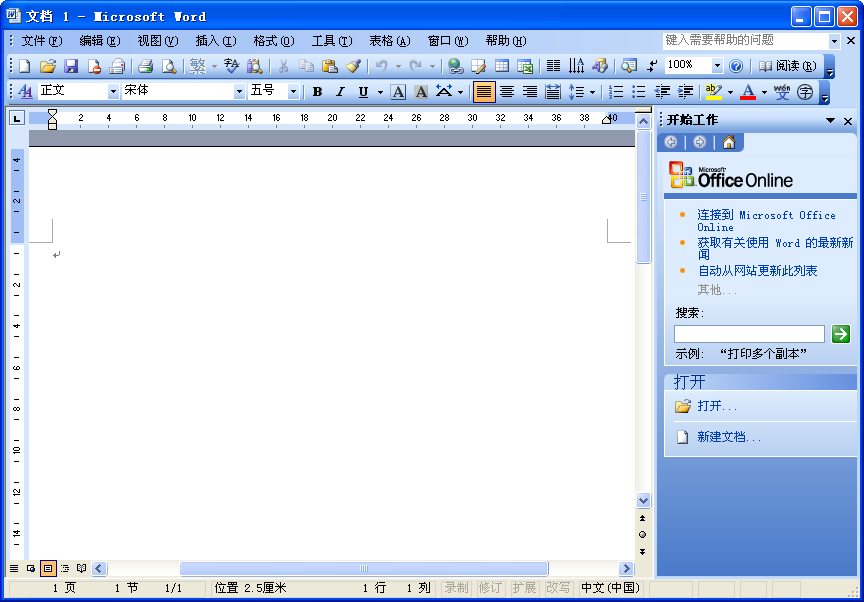864x602 pixels.
Task: Open the 表格(A) menu
Action: pyautogui.click(x=390, y=41)
